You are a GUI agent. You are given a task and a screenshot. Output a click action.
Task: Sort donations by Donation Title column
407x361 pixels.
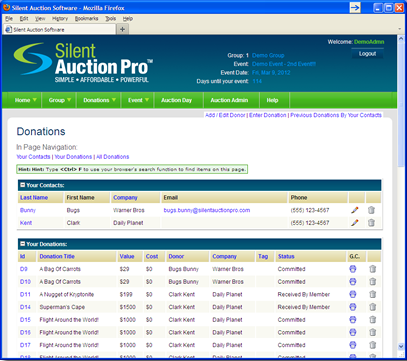[57, 256]
